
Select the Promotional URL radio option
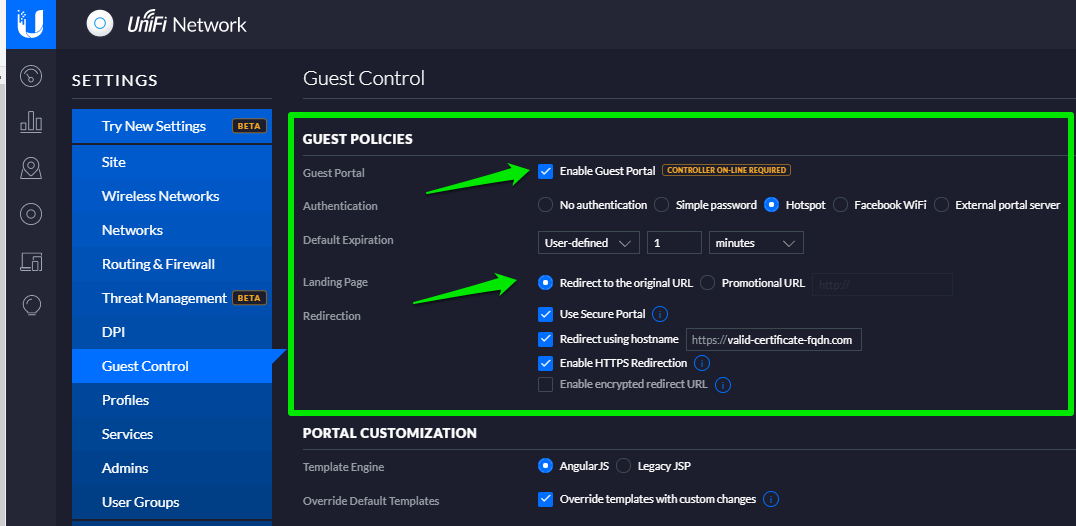708,283
